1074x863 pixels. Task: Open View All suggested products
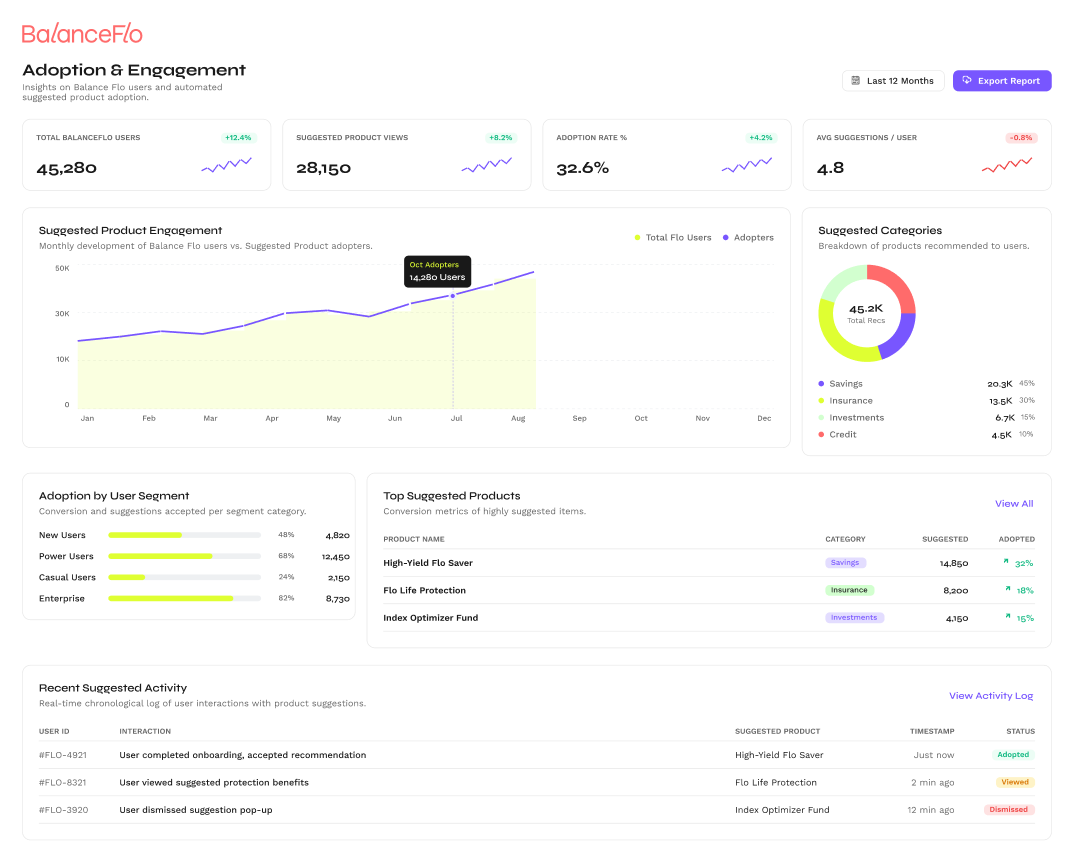[x=1014, y=503]
